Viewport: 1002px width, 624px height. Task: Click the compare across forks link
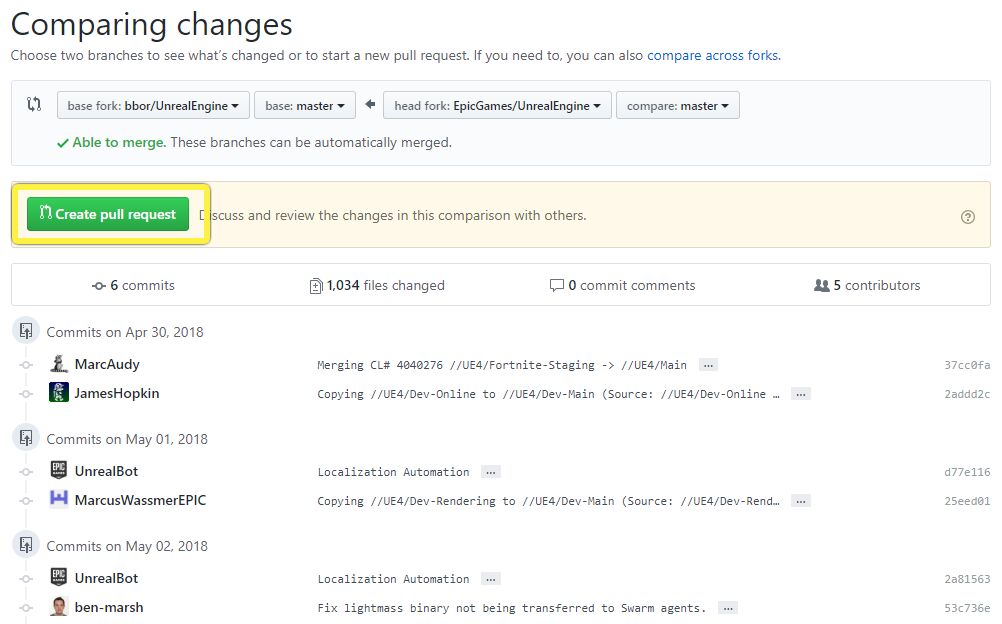(x=712, y=55)
